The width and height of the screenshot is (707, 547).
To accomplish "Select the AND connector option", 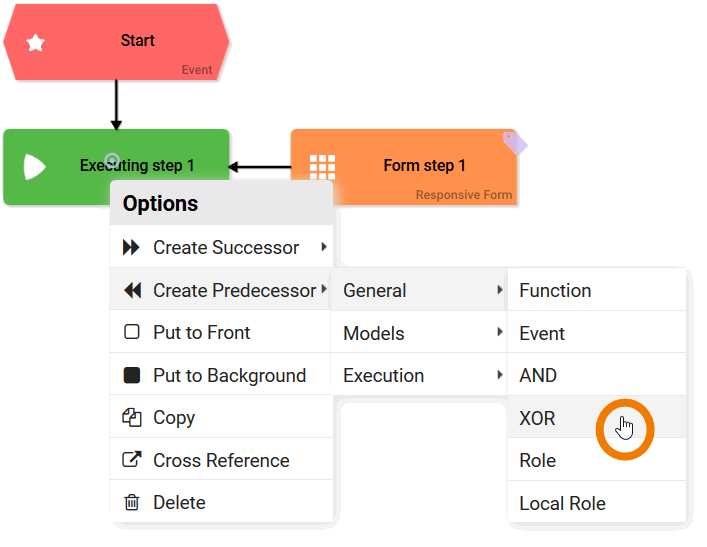I will [x=538, y=376].
